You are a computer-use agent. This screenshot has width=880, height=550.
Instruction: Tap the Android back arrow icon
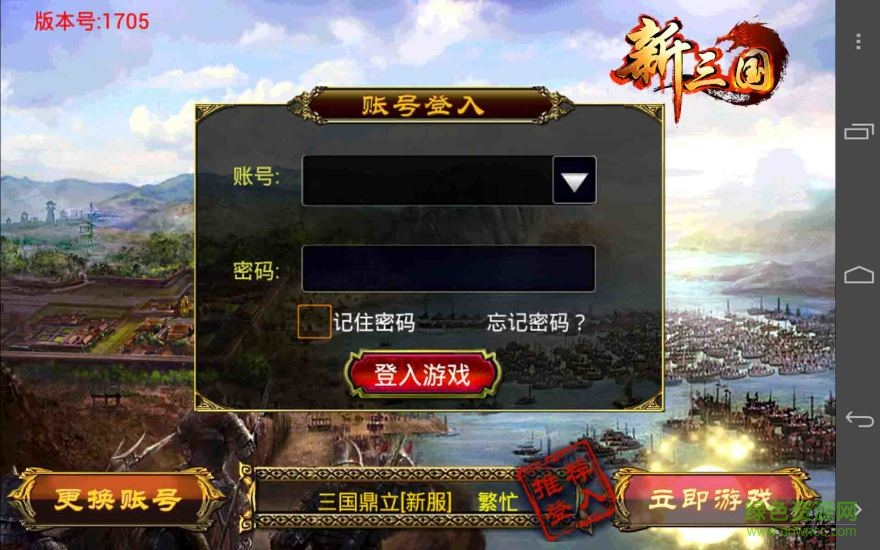pyautogui.click(x=859, y=419)
